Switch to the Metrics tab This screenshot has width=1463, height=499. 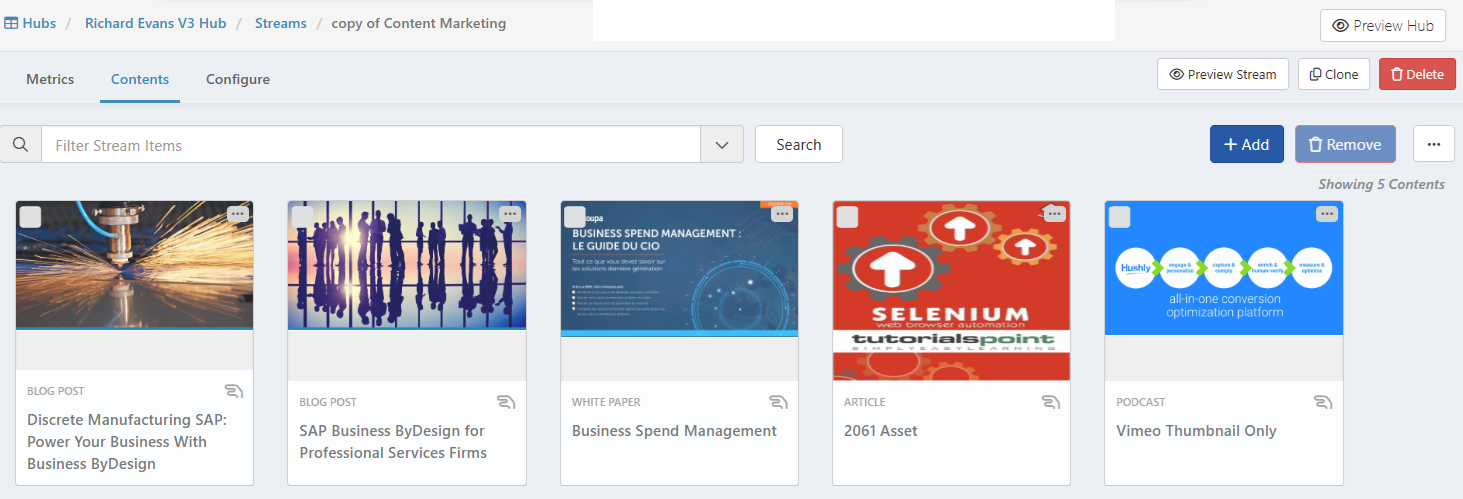[x=50, y=79]
